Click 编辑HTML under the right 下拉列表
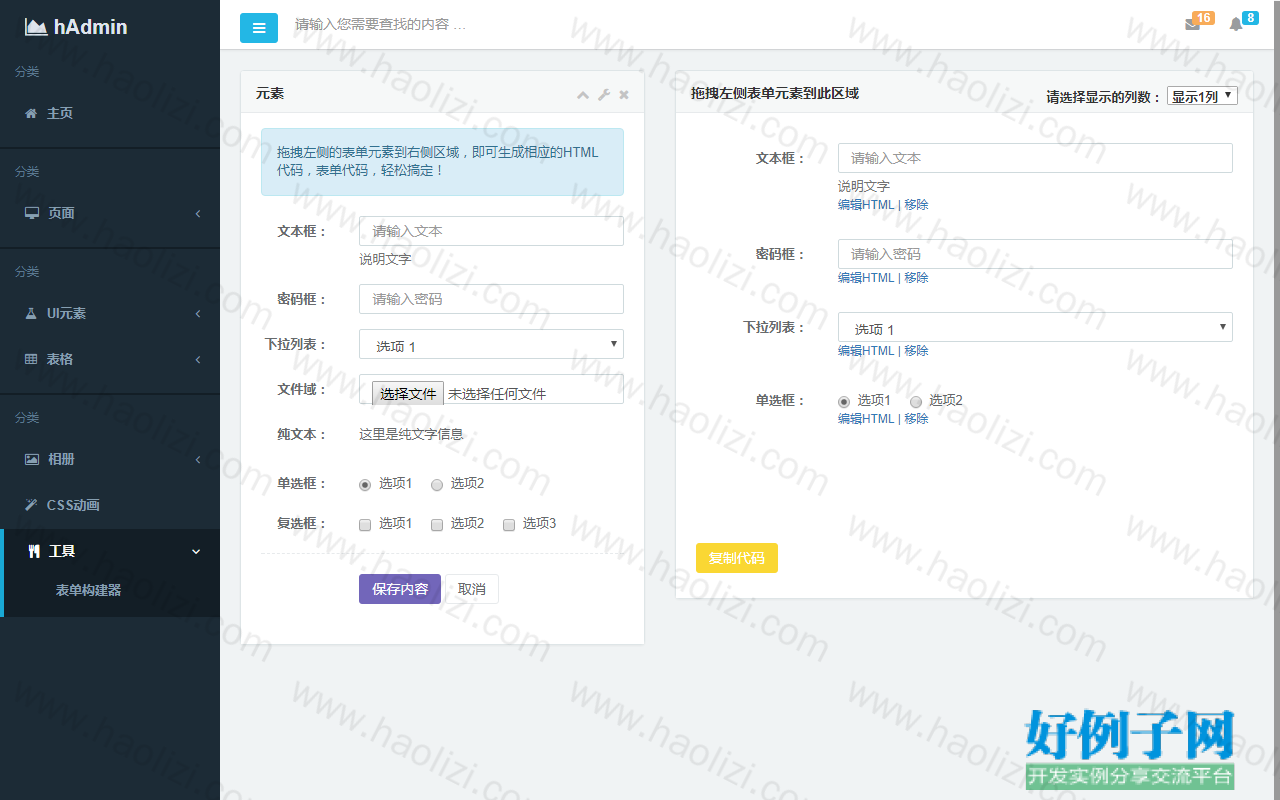Image resolution: width=1280 pixels, height=800 pixels. click(x=866, y=351)
